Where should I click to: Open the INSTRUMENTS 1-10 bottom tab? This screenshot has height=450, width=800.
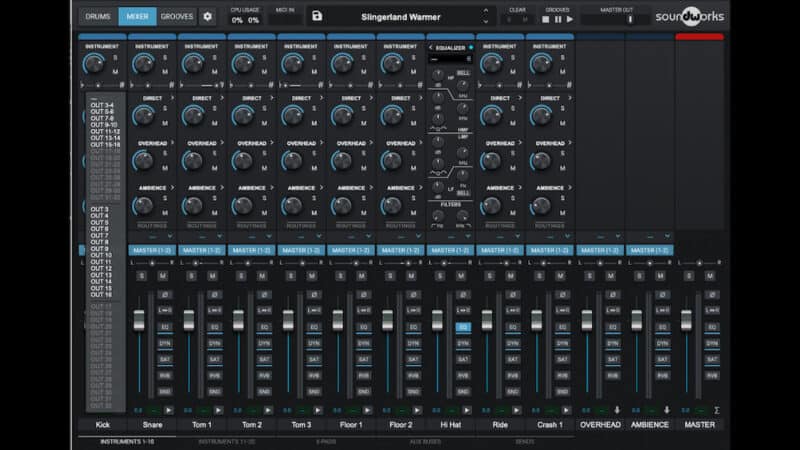(127, 441)
